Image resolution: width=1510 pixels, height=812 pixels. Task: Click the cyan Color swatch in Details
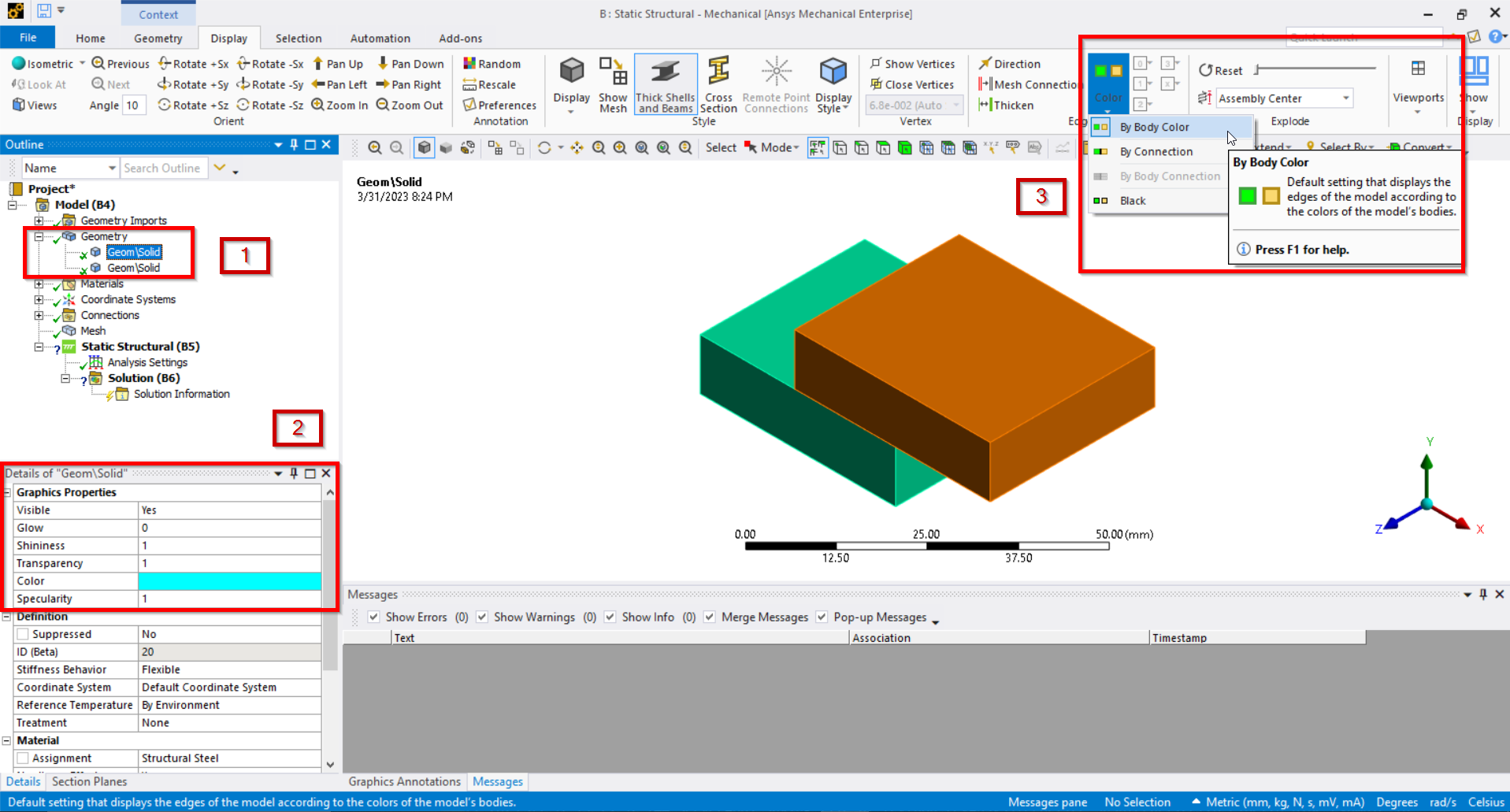click(229, 581)
